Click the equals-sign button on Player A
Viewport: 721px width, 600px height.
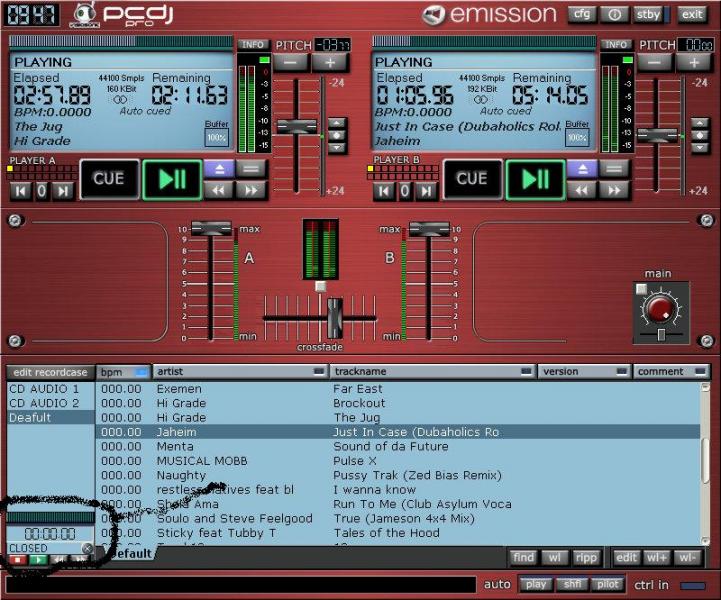[251, 169]
